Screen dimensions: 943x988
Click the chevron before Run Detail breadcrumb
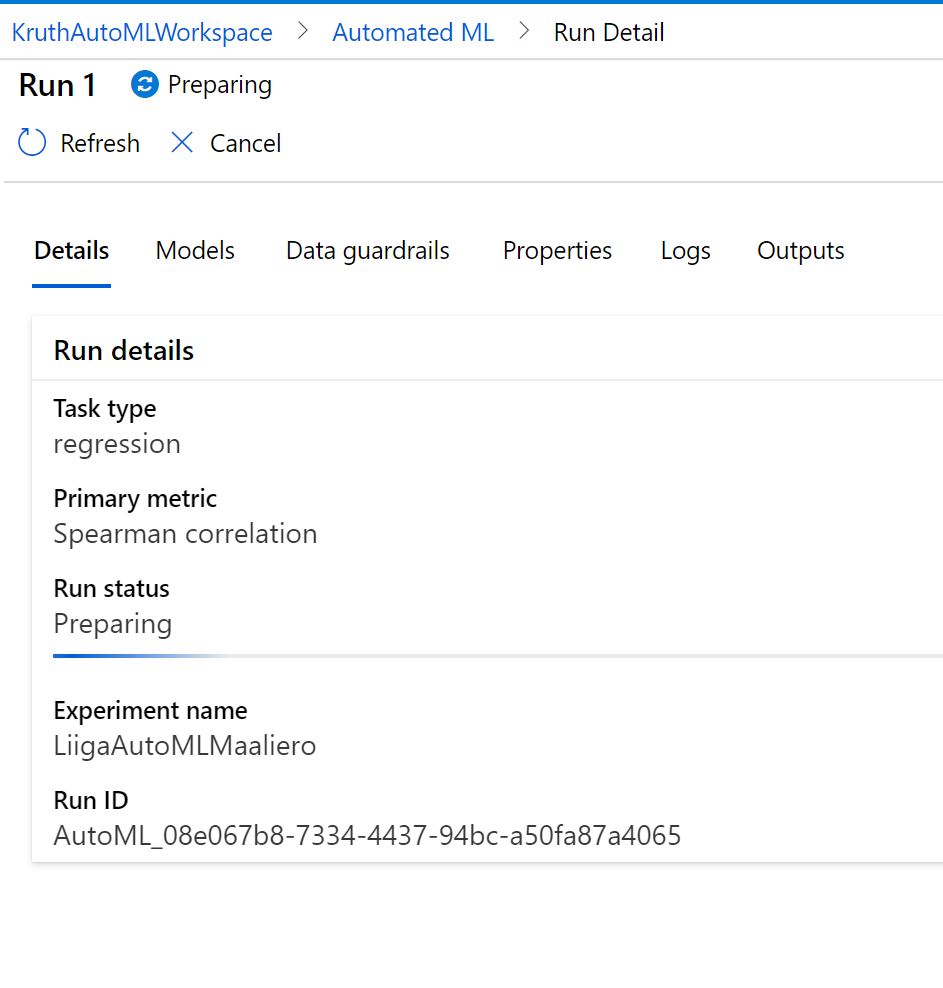pos(524,31)
